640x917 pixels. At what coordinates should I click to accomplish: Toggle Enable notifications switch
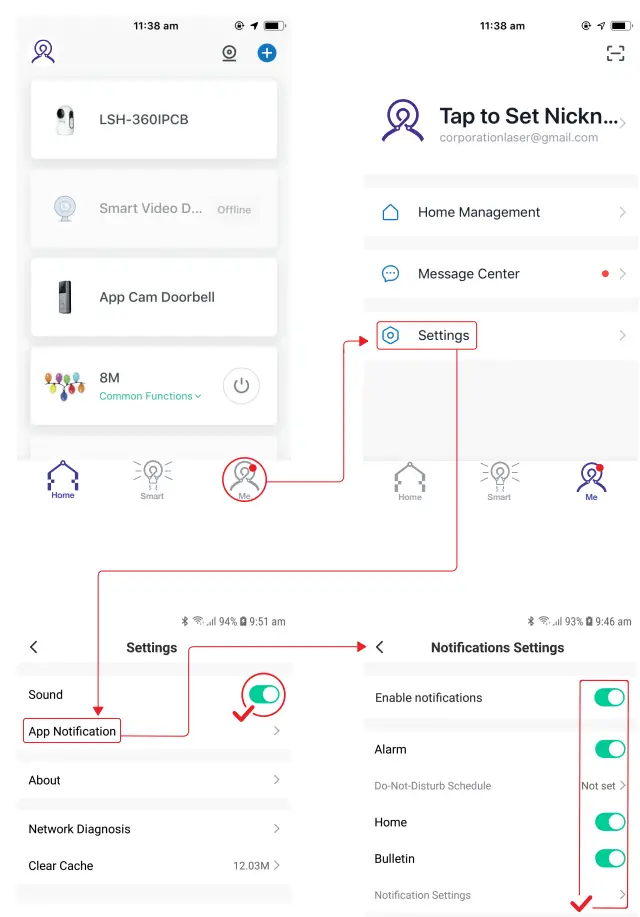[x=610, y=697]
